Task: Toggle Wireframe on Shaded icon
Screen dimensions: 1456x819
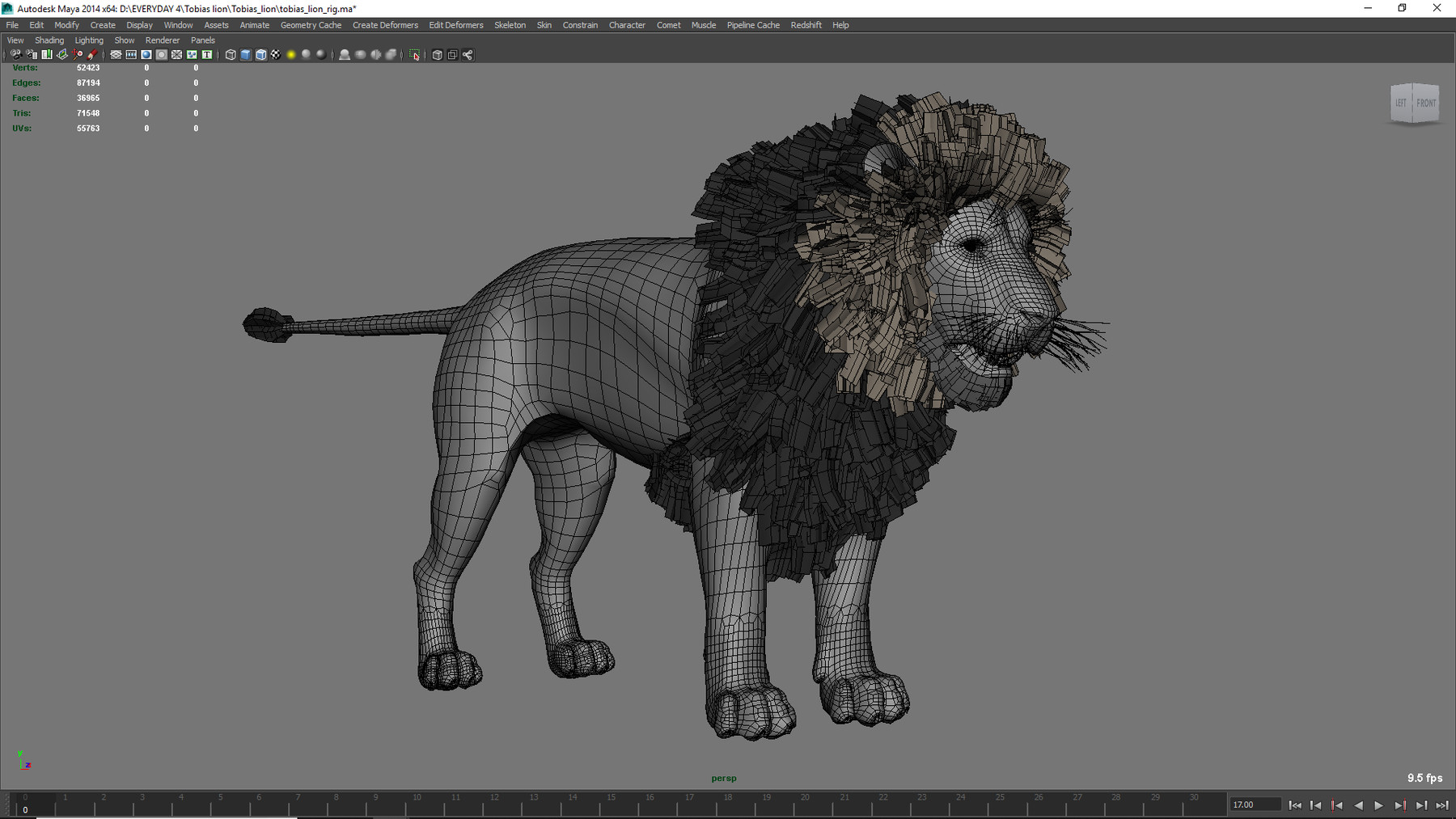Action: pos(260,55)
